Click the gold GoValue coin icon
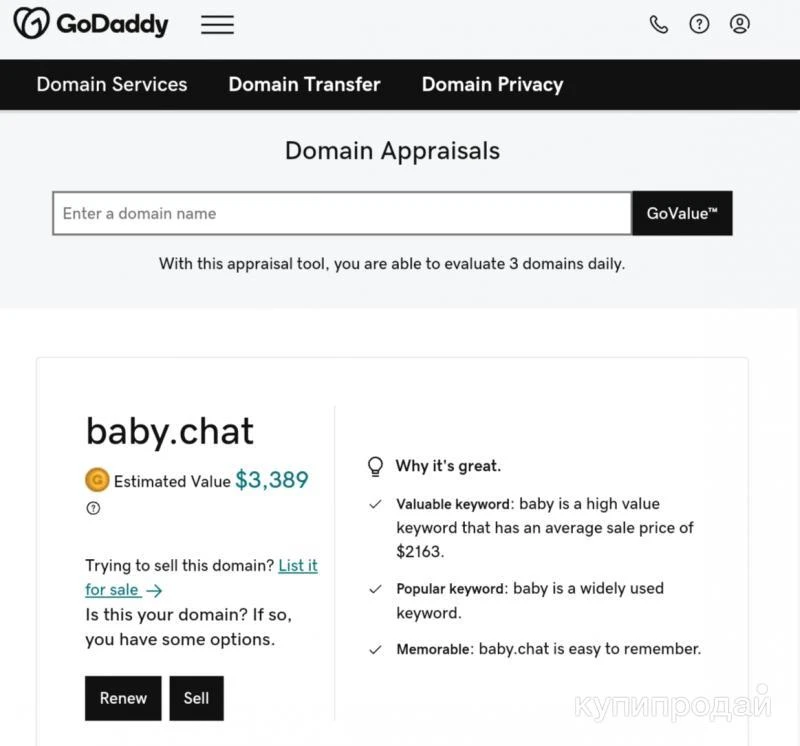 coord(97,481)
